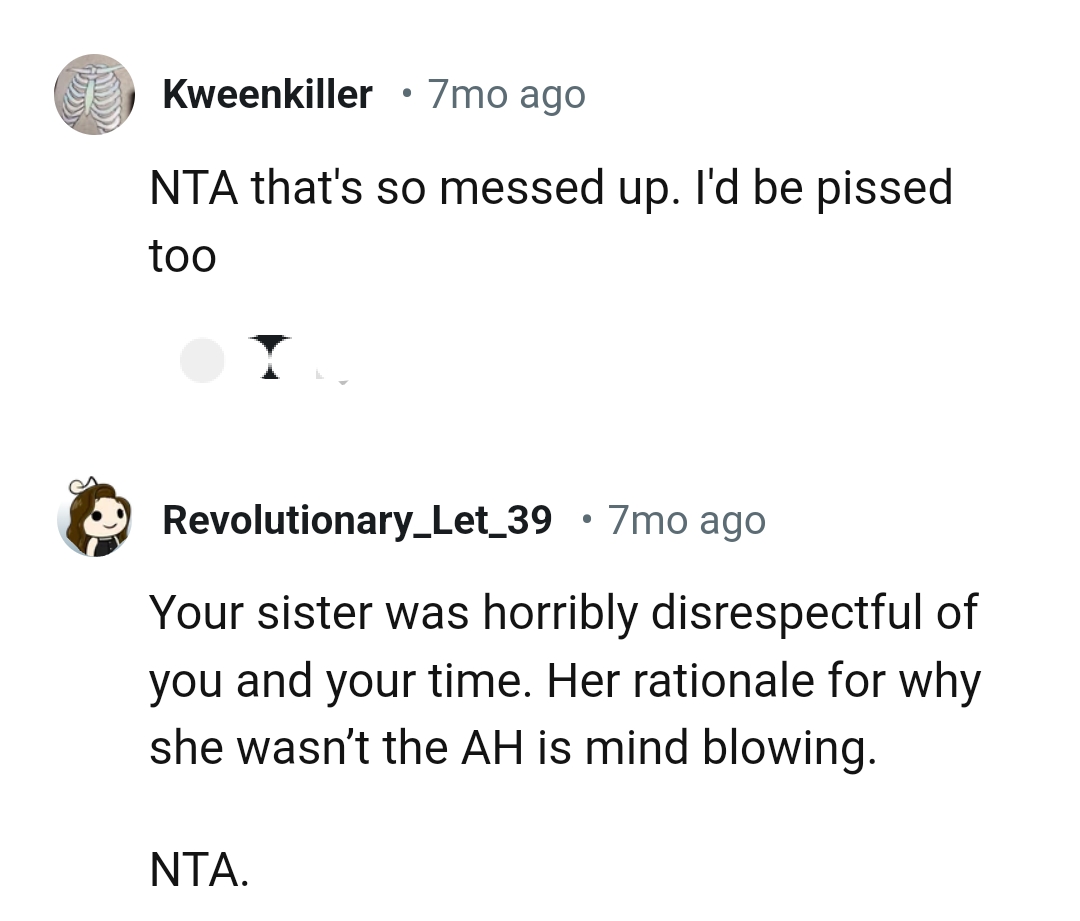Click Revolutionary_Let_39's avatar icon
The width and height of the screenshot is (1080, 921).
95,519
